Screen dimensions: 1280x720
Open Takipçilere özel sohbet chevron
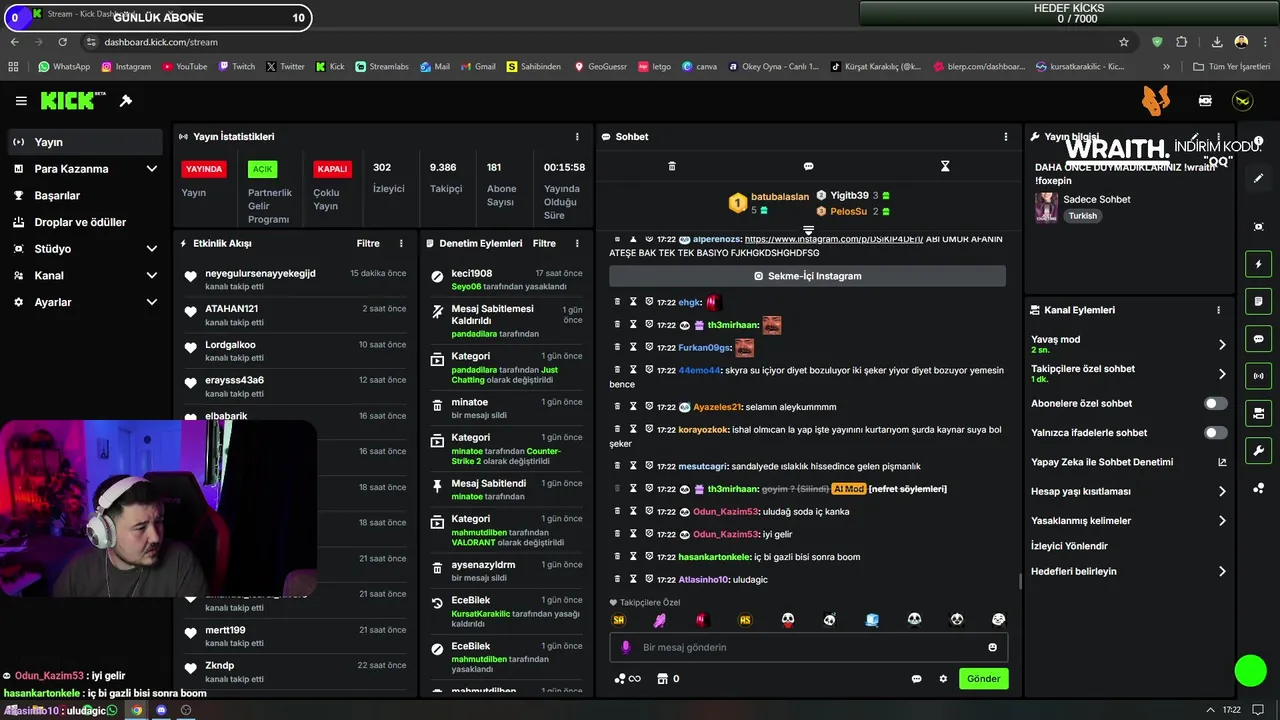1222,374
